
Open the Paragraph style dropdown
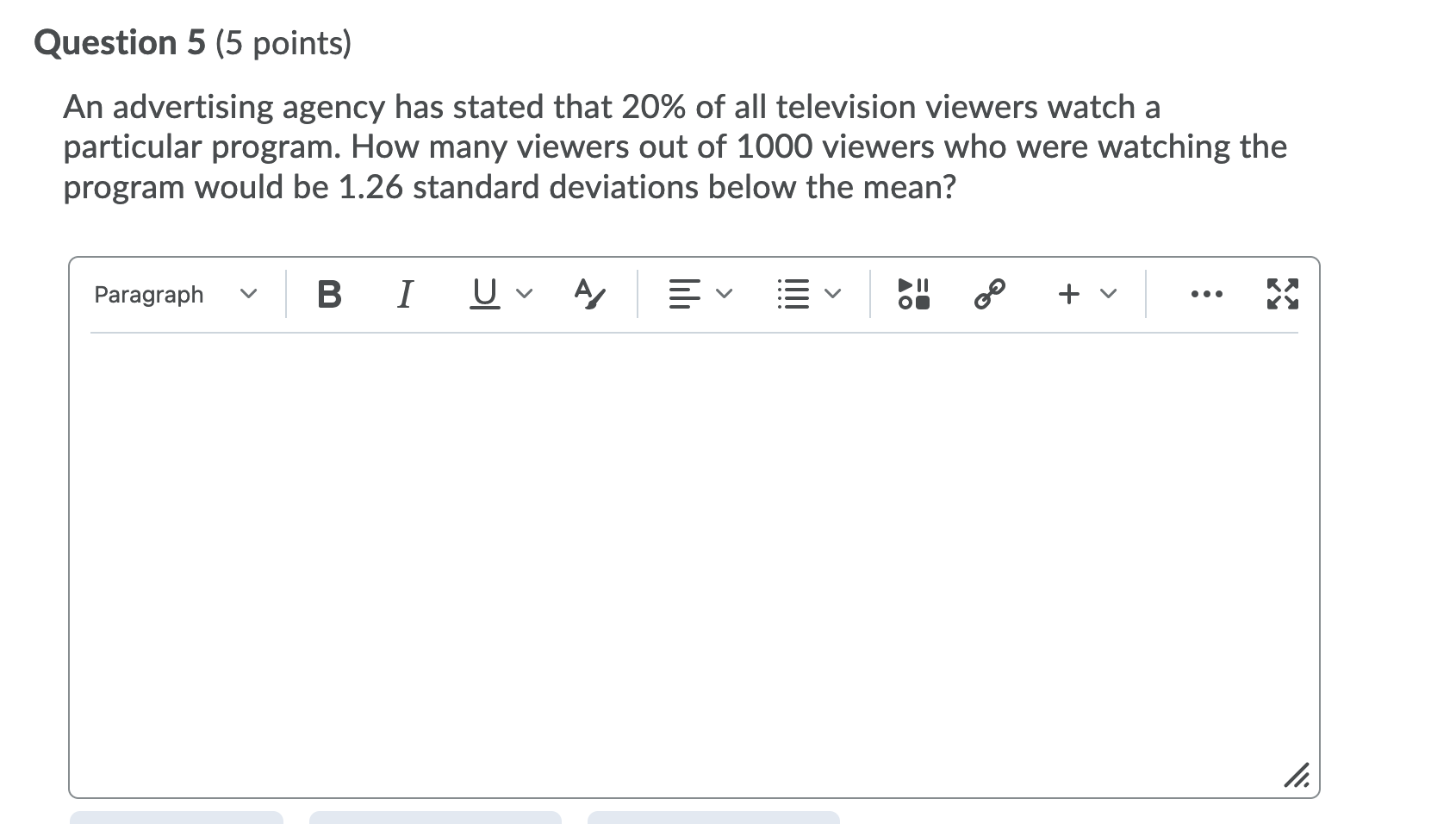click(249, 294)
